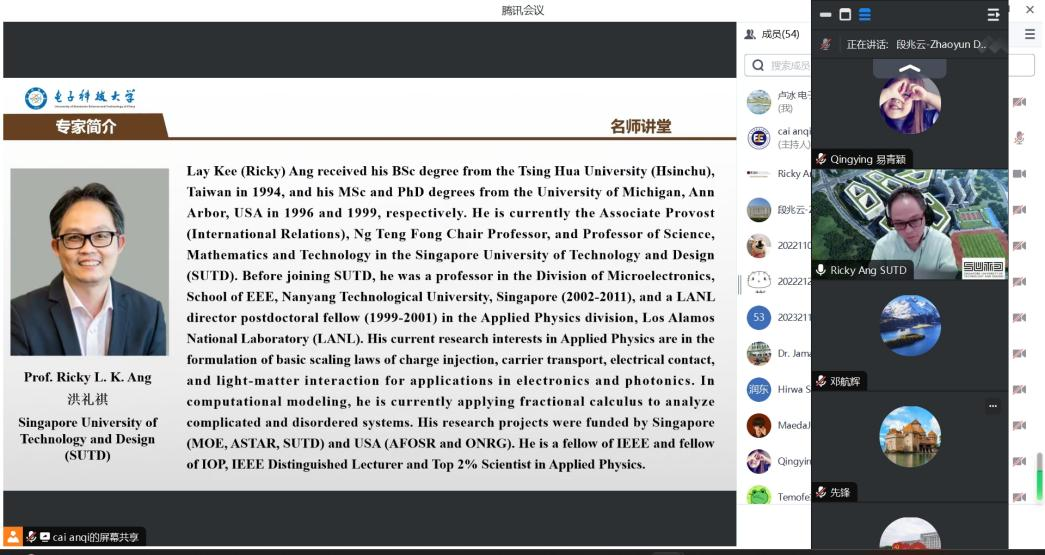Click 名师讲堂 text on slide
The width and height of the screenshot is (1045, 555).
pos(640,127)
